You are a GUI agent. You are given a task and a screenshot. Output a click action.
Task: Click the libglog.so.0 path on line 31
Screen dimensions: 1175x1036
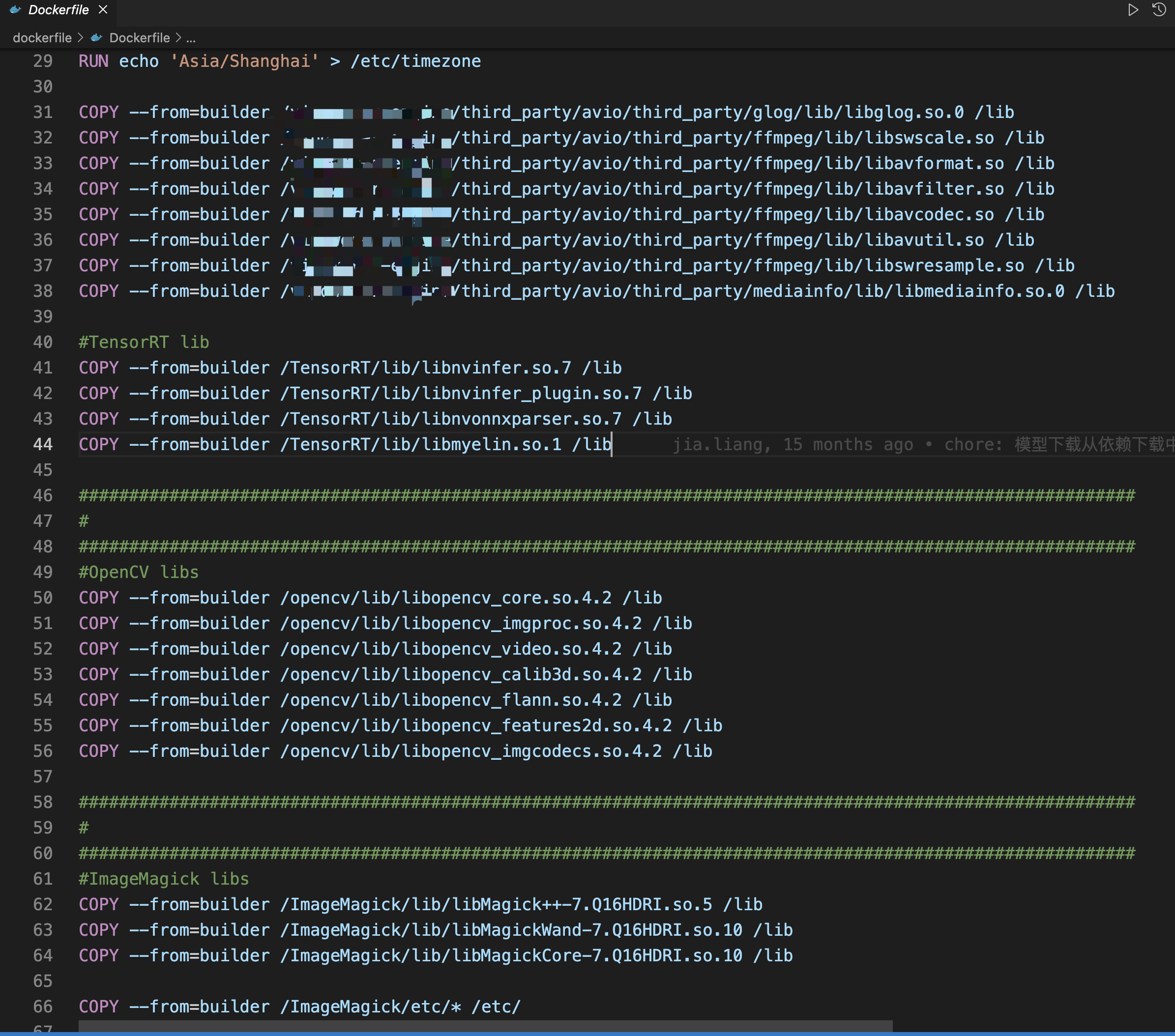coord(622,113)
